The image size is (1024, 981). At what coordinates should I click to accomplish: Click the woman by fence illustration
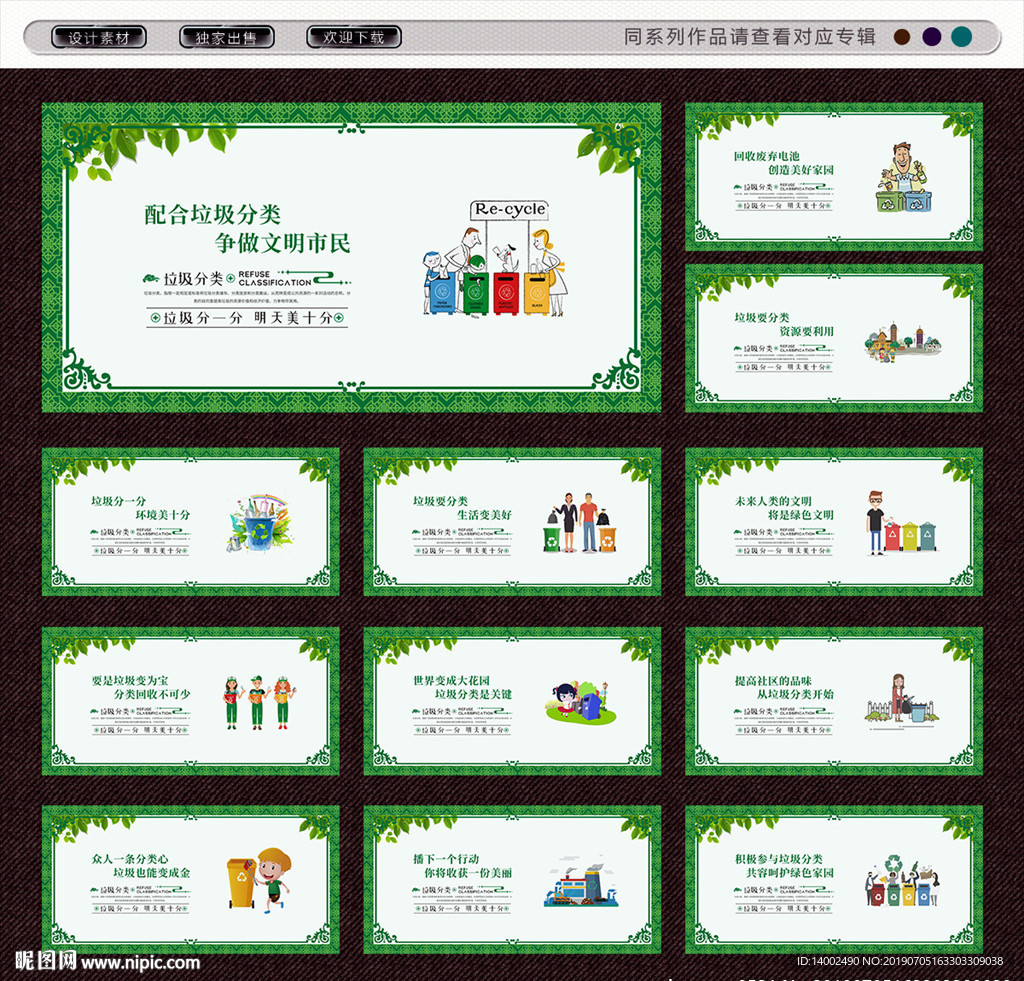[x=901, y=698]
